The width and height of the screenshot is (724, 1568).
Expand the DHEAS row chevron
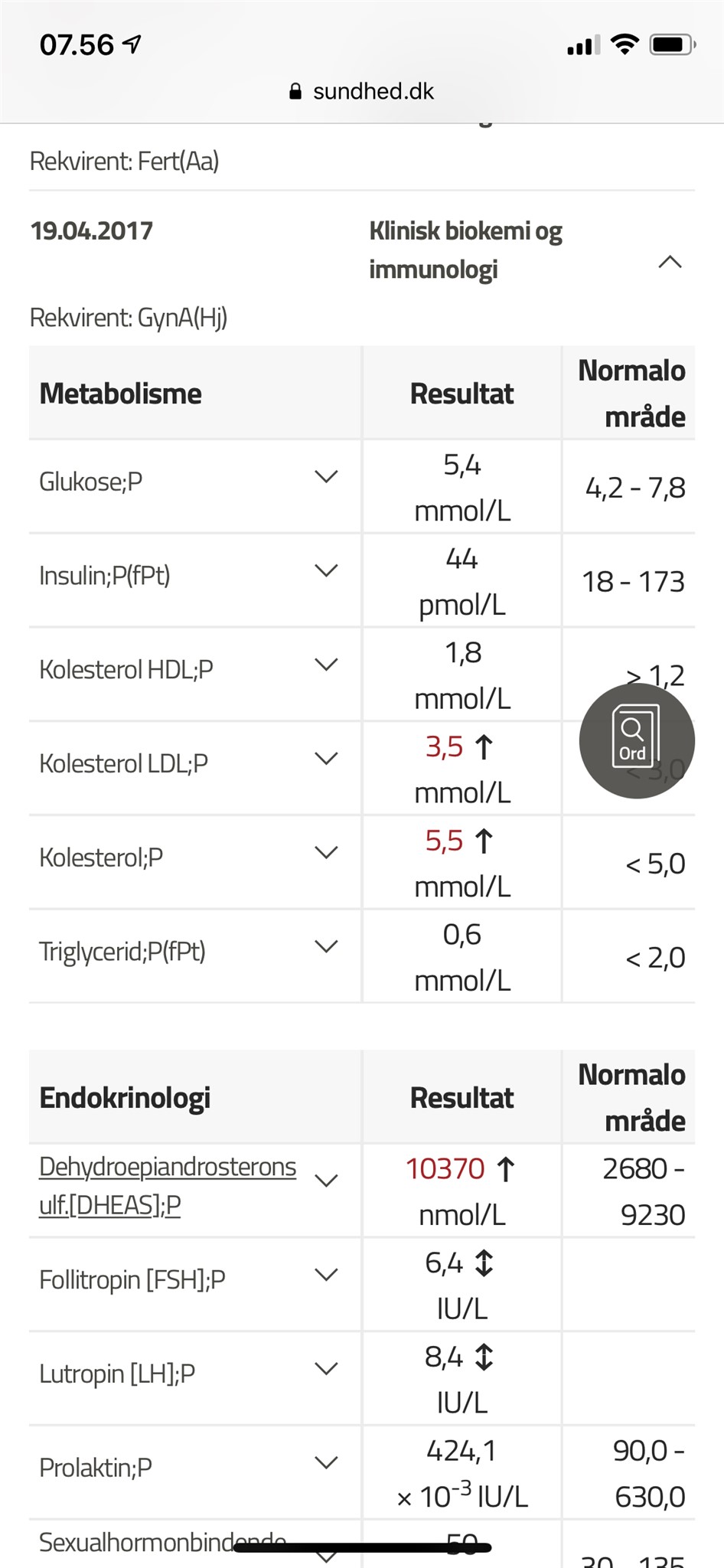(327, 1181)
